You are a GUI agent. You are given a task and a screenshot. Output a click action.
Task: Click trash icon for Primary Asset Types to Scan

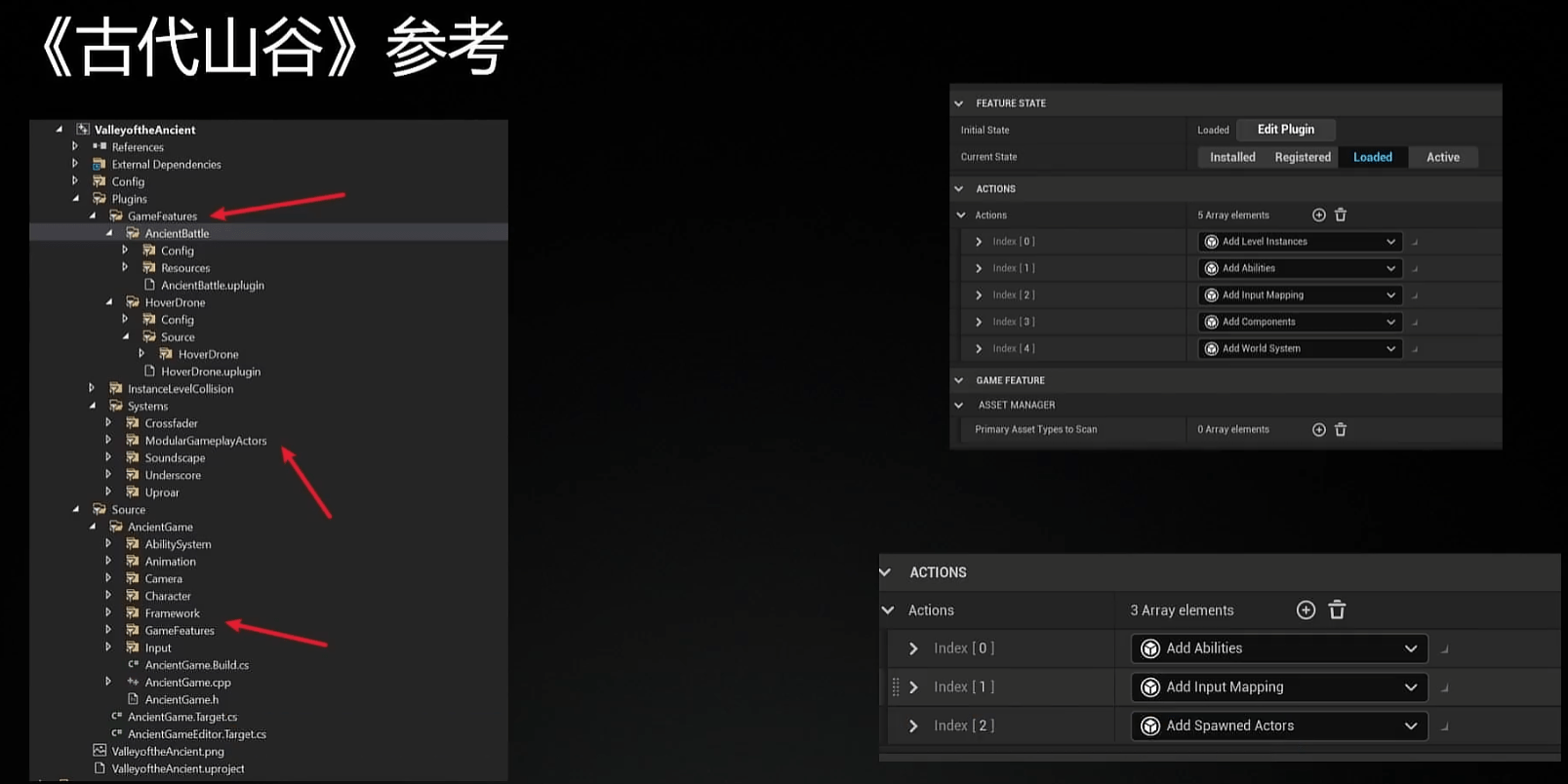(x=1341, y=430)
